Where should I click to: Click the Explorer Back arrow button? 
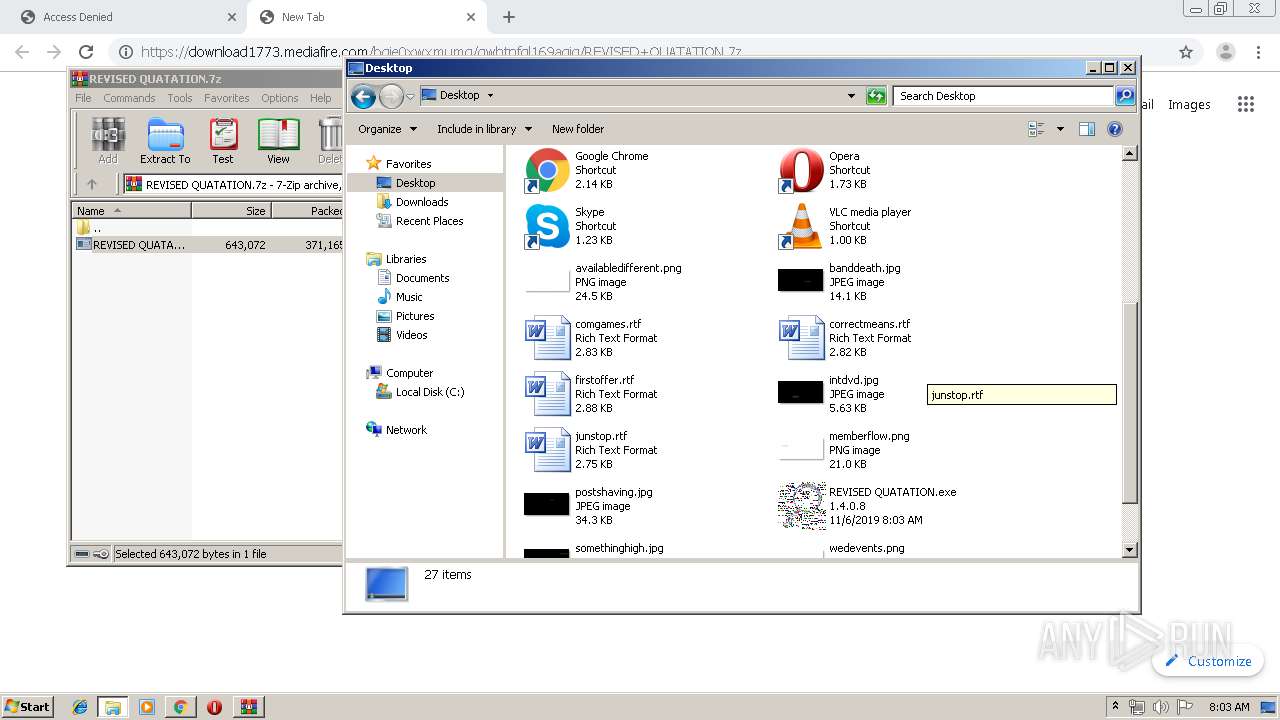tap(363, 96)
